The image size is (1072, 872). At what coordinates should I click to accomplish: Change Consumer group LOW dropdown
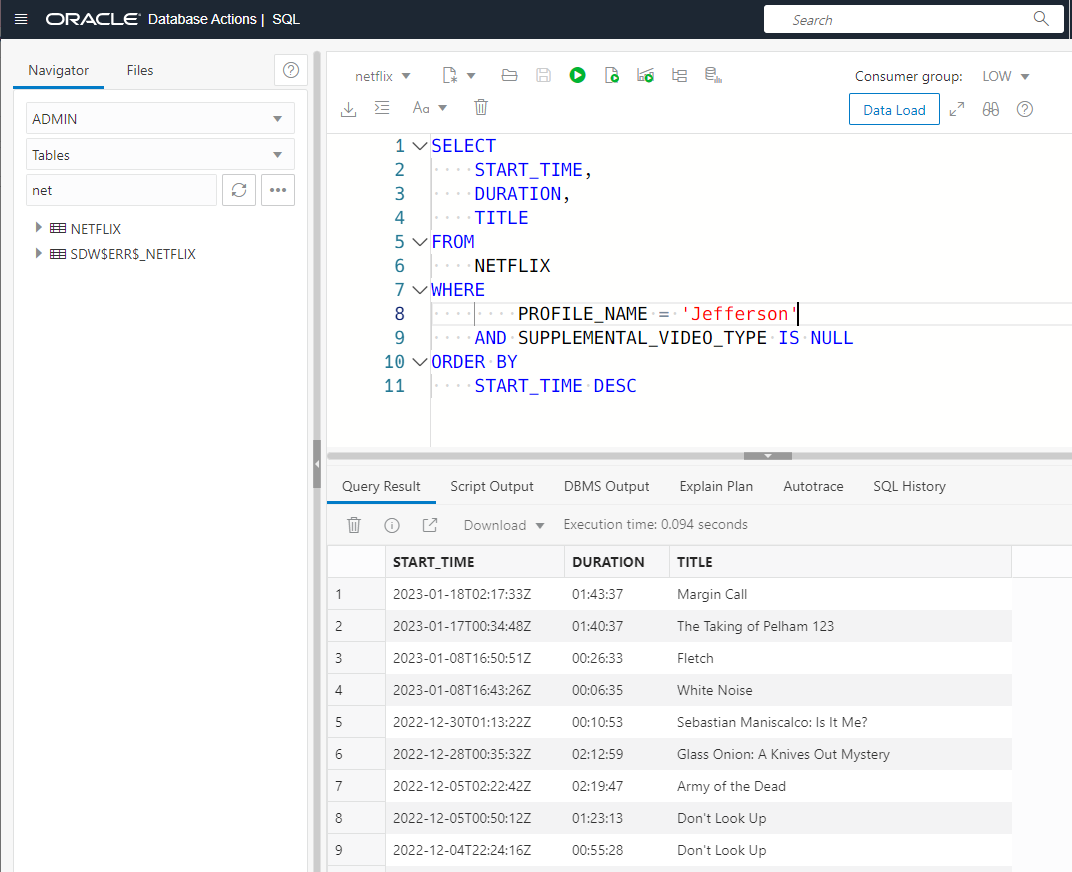pyautogui.click(x=1006, y=76)
